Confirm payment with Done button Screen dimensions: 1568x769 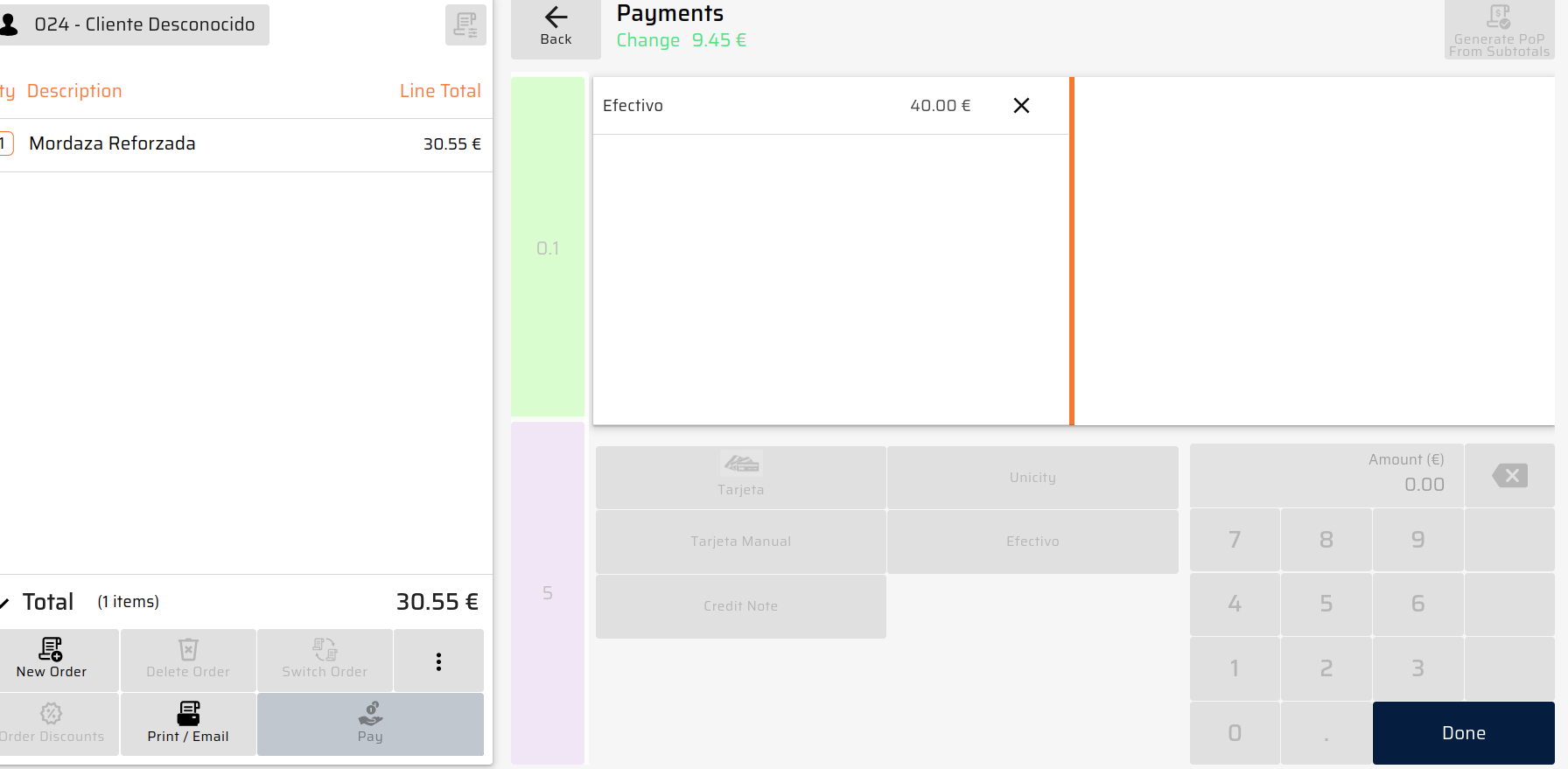click(1464, 733)
